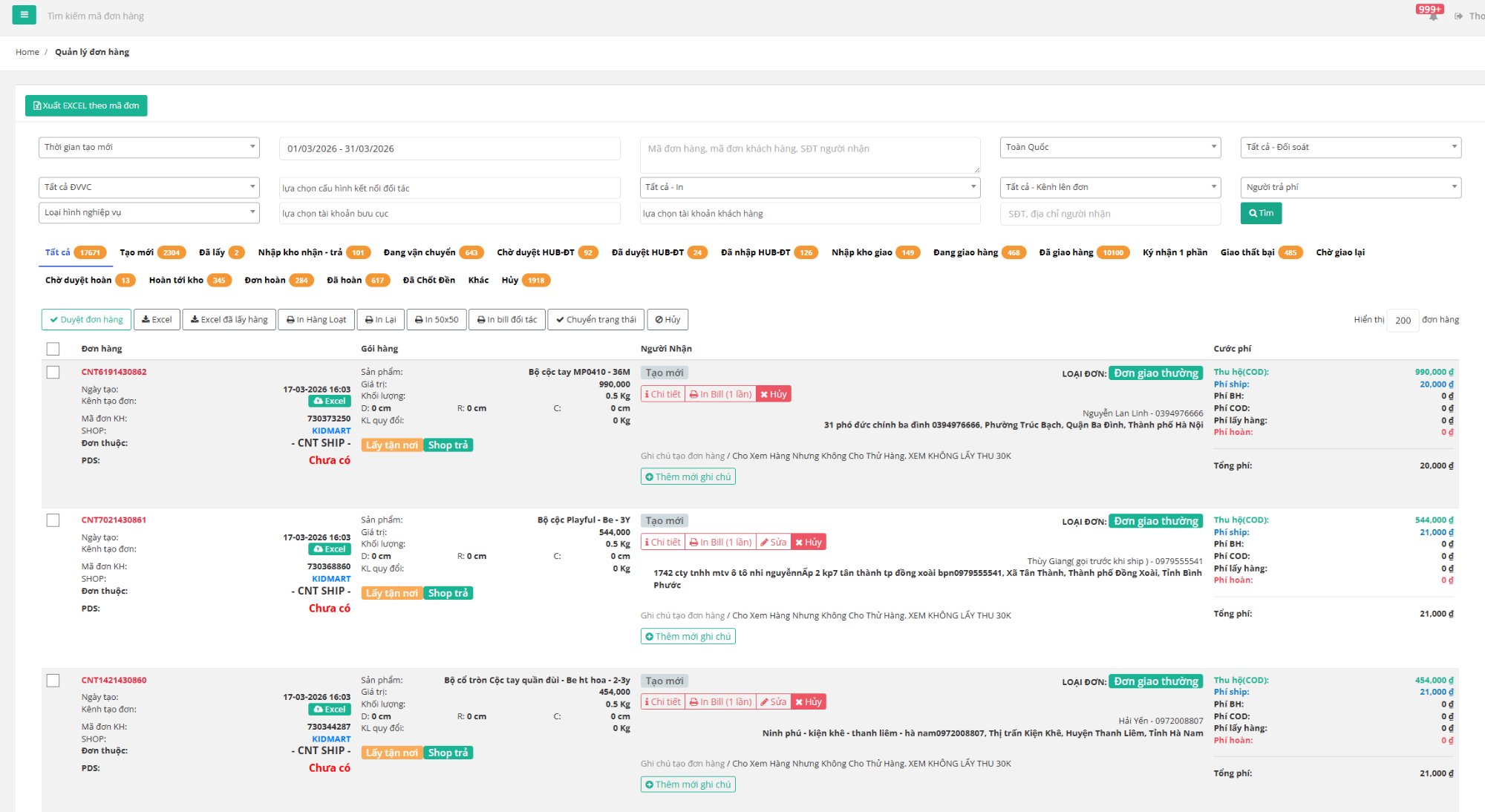Open the notification bell with 999+ badge

pyautogui.click(x=1433, y=16)
